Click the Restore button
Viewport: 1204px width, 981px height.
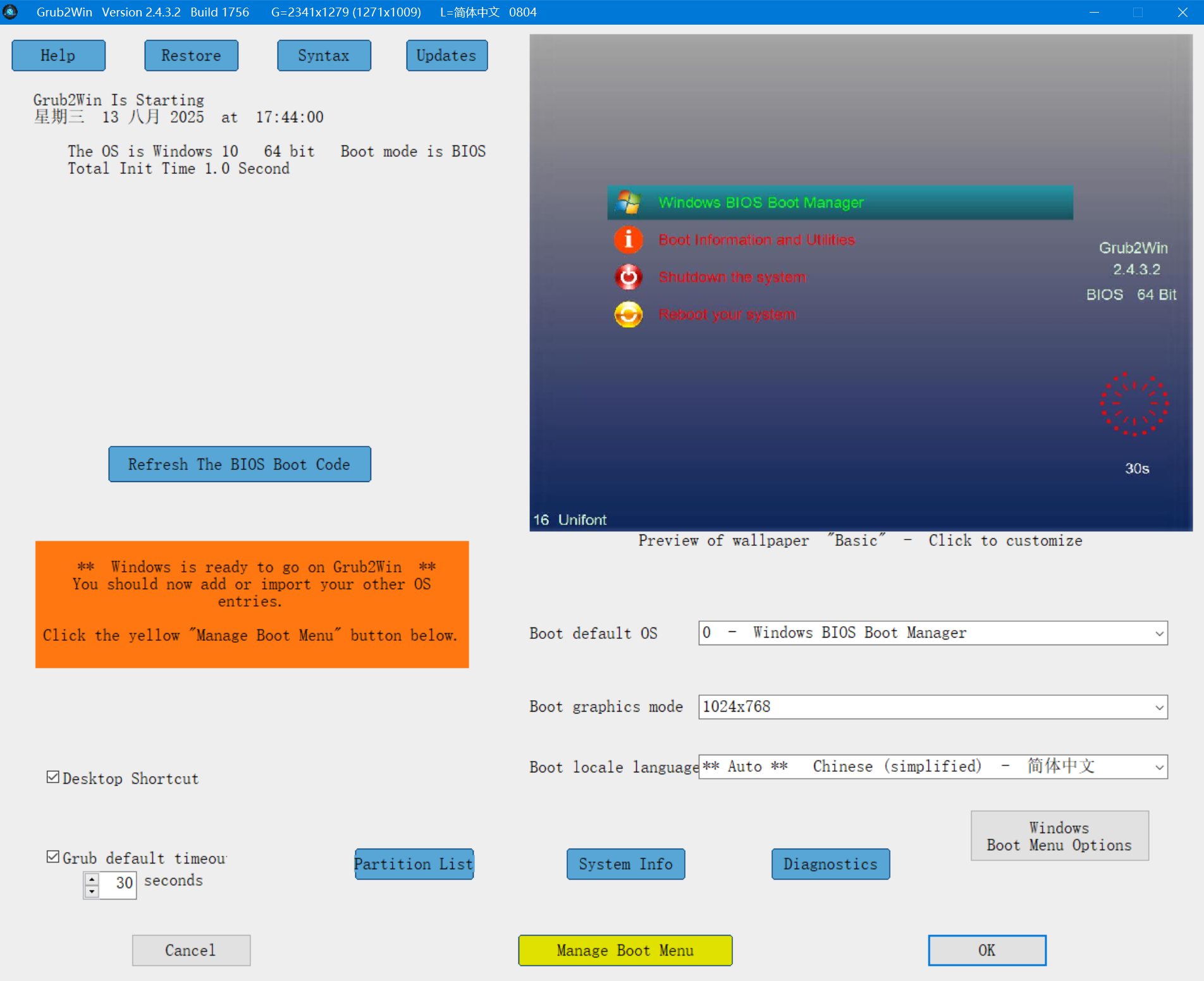191,55
